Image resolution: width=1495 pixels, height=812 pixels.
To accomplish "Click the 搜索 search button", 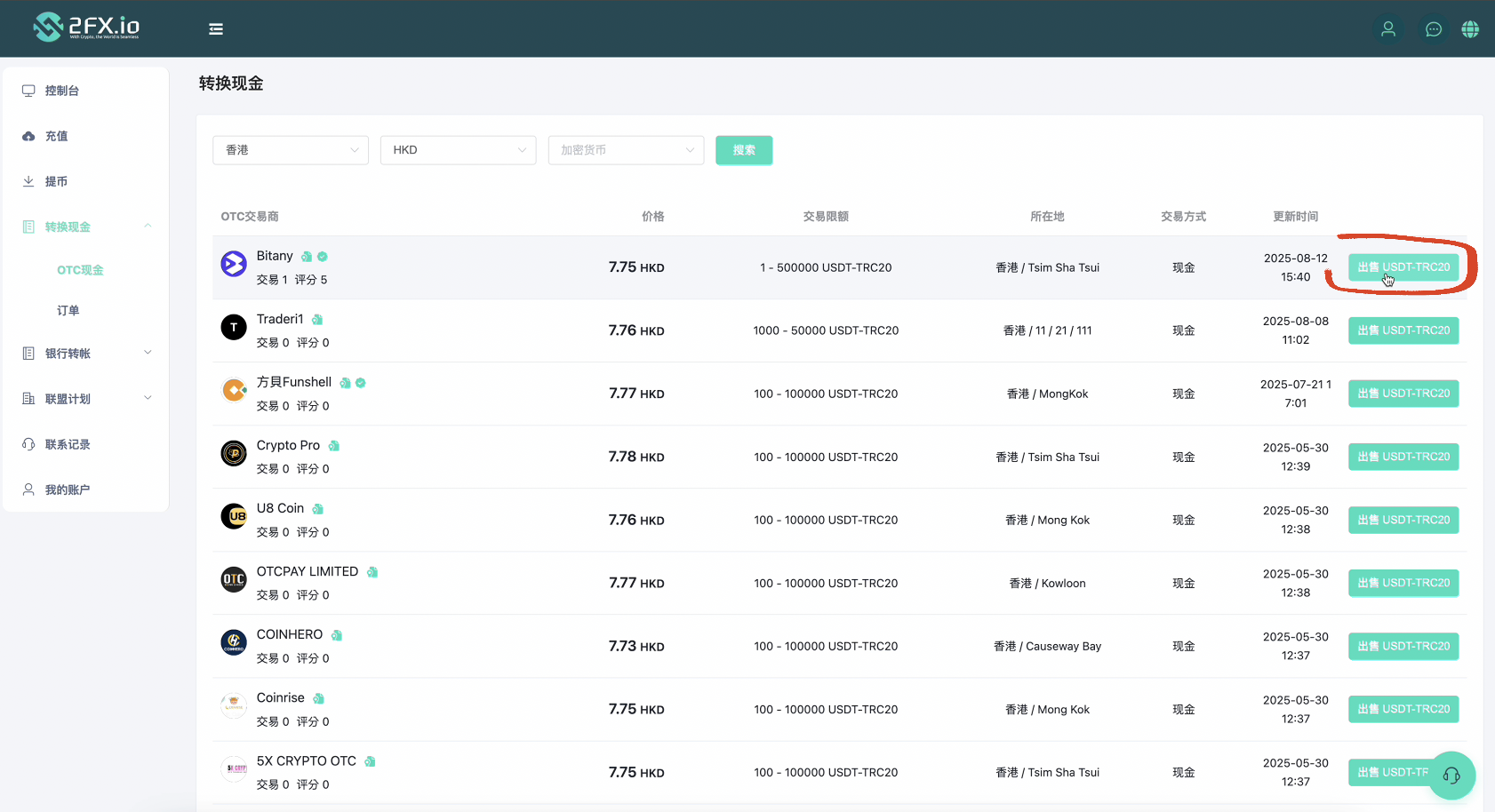I will [x=744, y=150].
